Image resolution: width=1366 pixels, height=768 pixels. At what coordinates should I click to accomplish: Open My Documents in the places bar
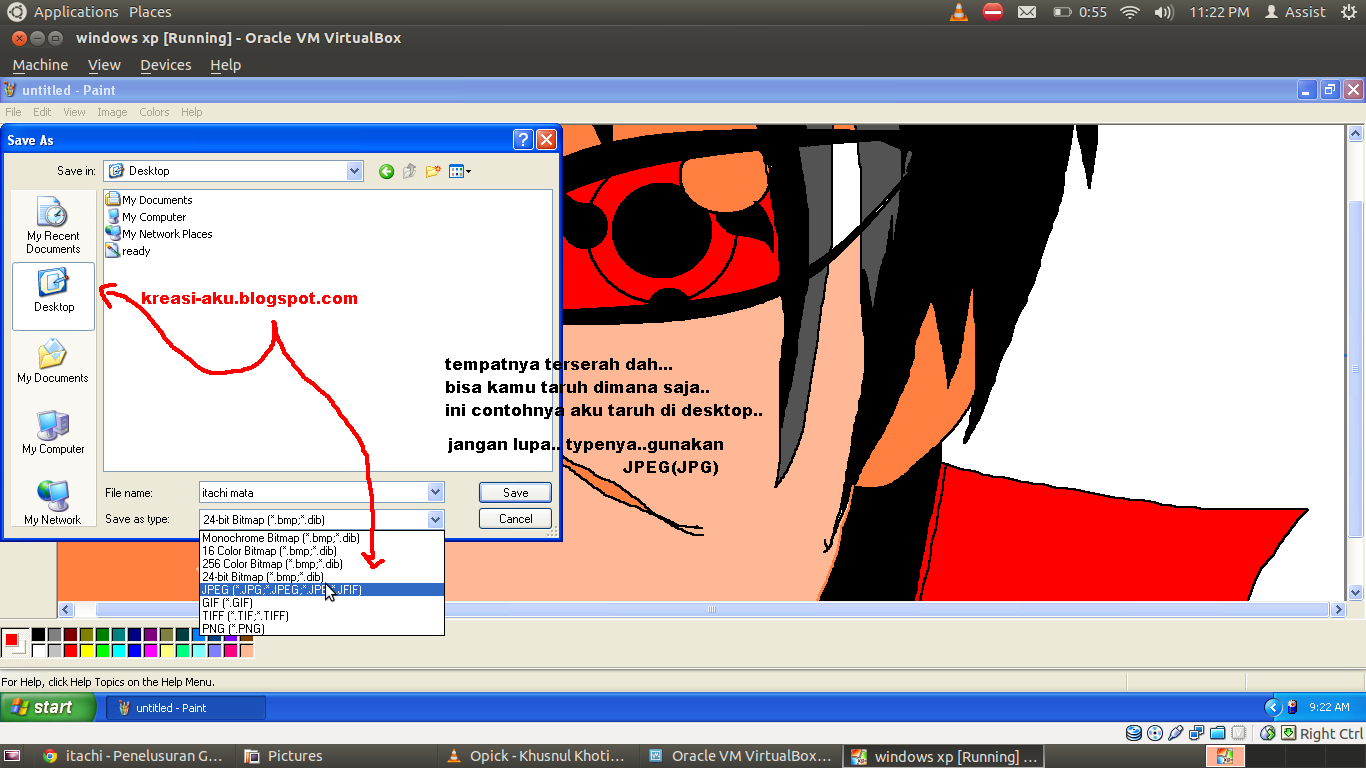coord(53,362)
